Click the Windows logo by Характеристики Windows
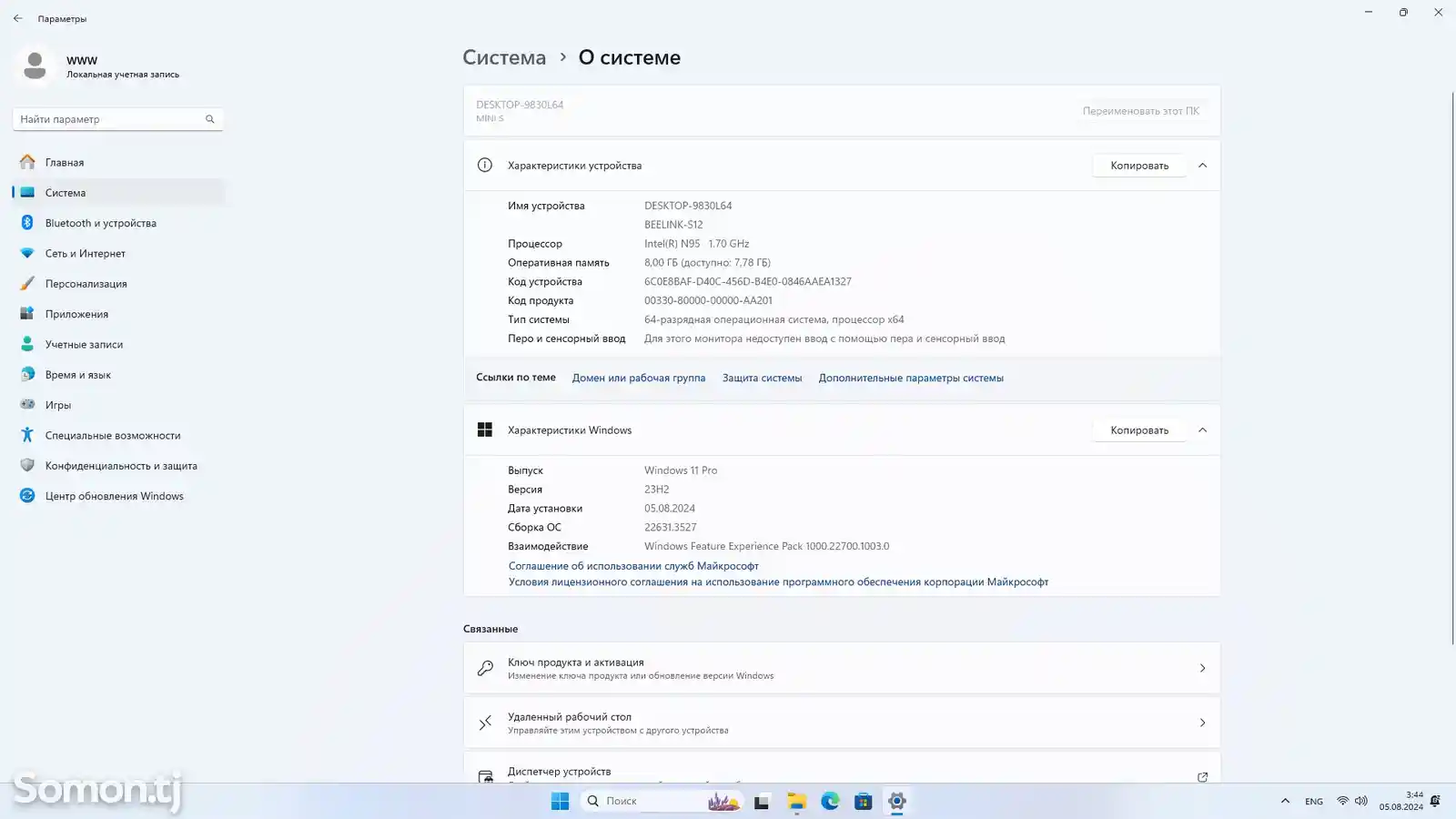 pyautogui.click(x=485, y=430)
